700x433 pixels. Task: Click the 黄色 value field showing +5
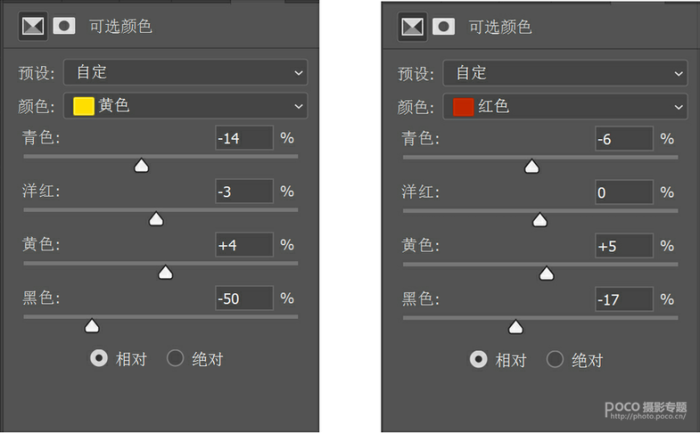click(x=624, y=246)
